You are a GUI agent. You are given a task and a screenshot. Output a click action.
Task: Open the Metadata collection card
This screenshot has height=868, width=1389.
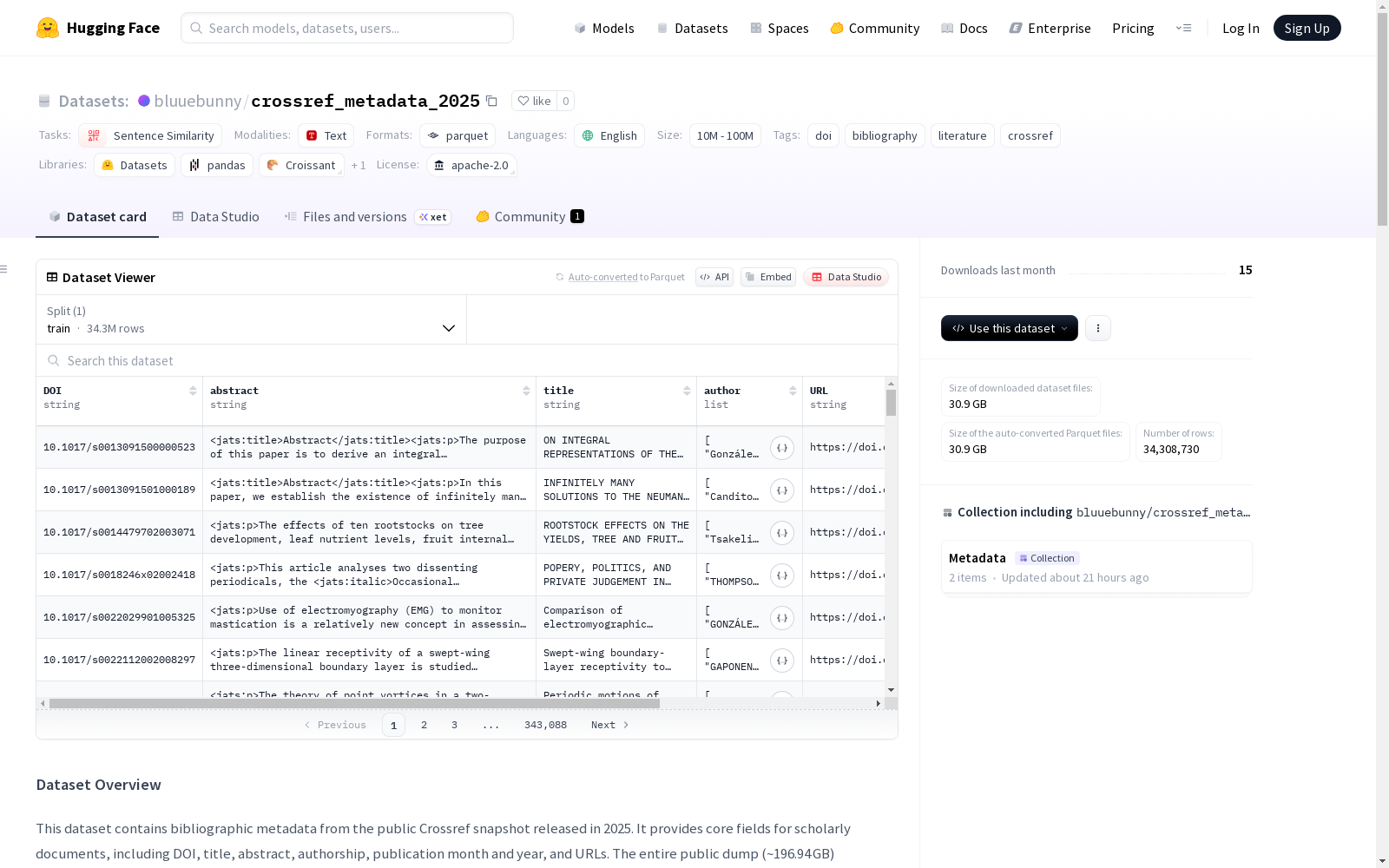[x=1096, y=567]
